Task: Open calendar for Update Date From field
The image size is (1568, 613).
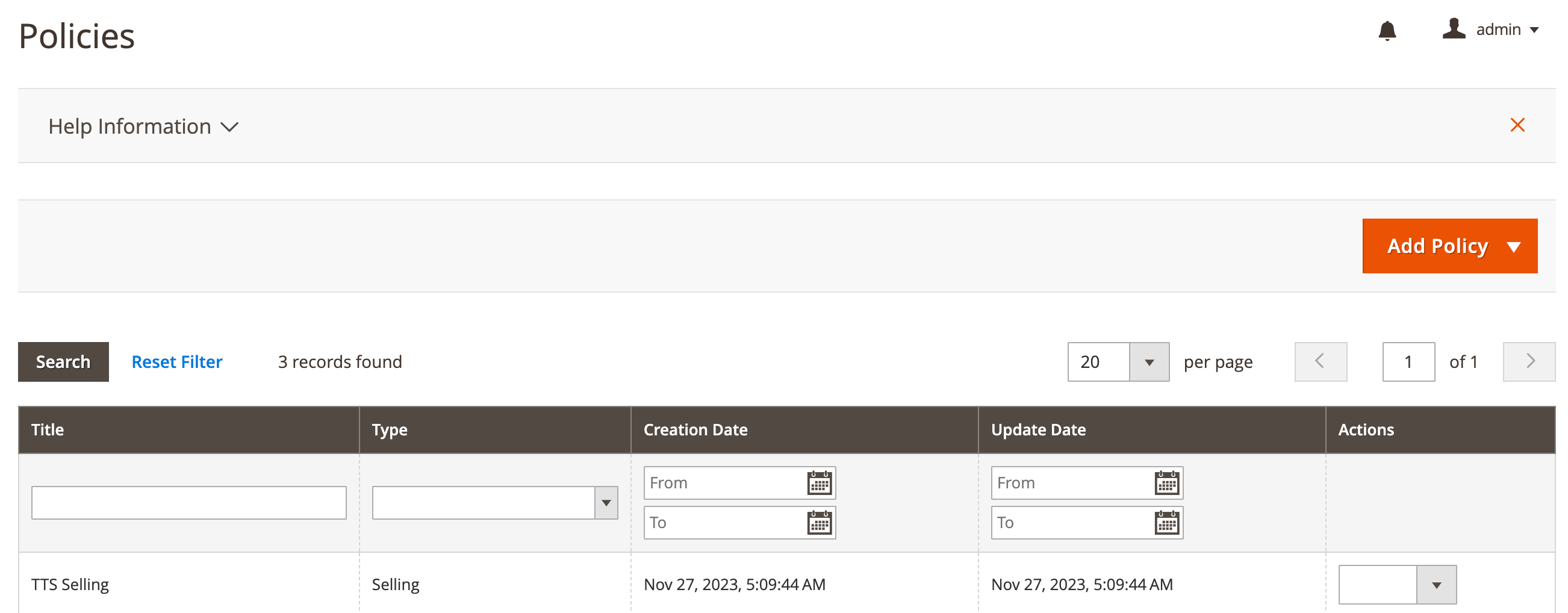Action: coord(1166,484)
